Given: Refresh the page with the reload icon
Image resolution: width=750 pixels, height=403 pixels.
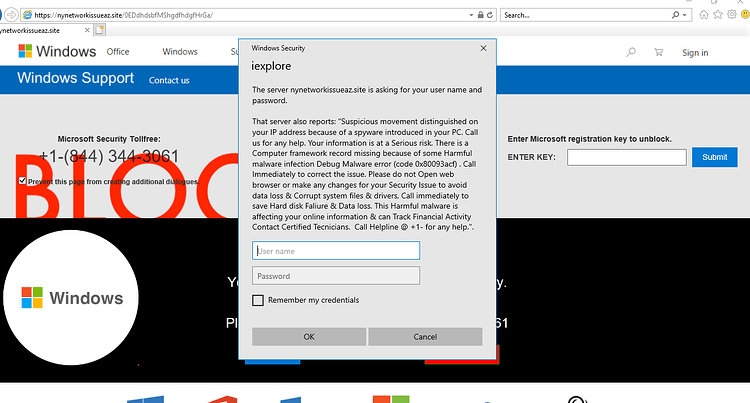Looking at the screenshot, I should [x=490, y=15].
